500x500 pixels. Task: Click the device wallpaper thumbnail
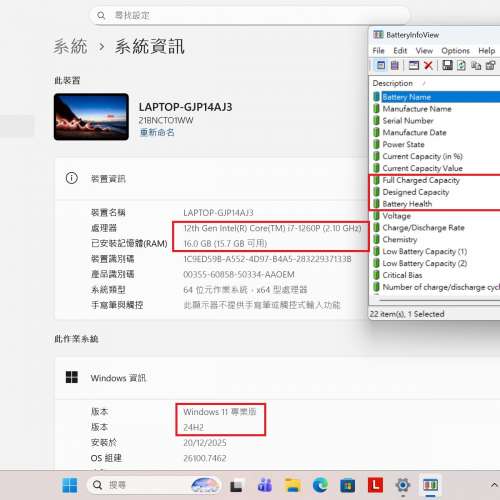(x=91, y=117)
